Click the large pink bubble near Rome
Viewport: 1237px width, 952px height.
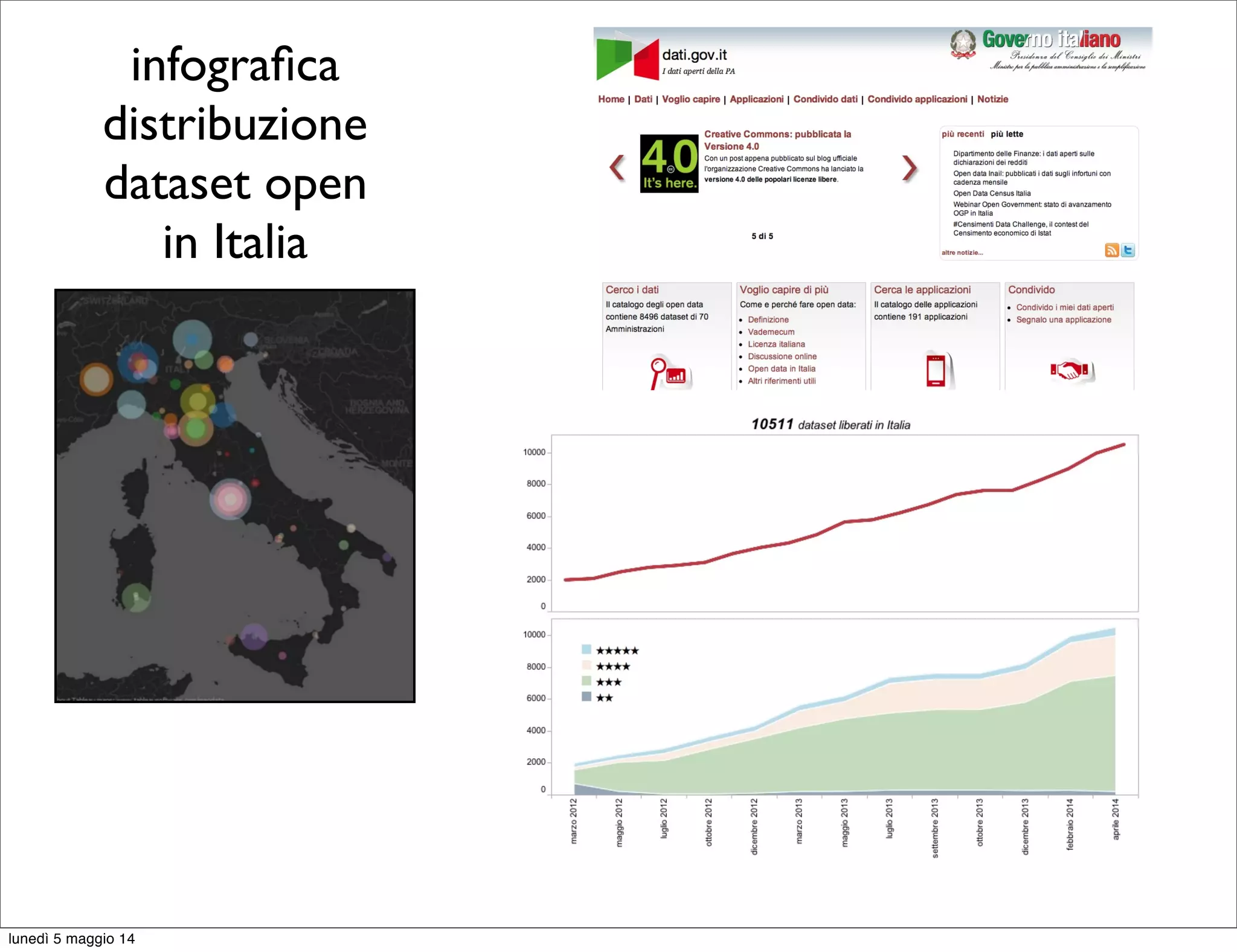coord(230,499)
